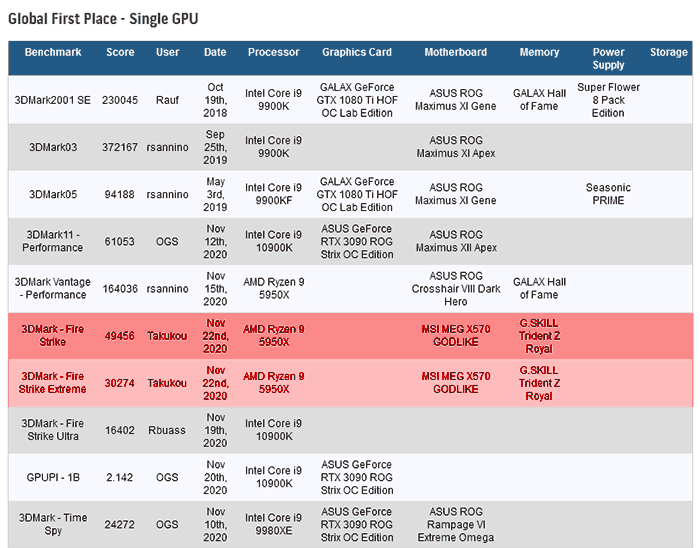The height and width of the screenshot is (548, 700).
Task: Open the 3DMark05 benchmark entry
Action: coord(53,195)
